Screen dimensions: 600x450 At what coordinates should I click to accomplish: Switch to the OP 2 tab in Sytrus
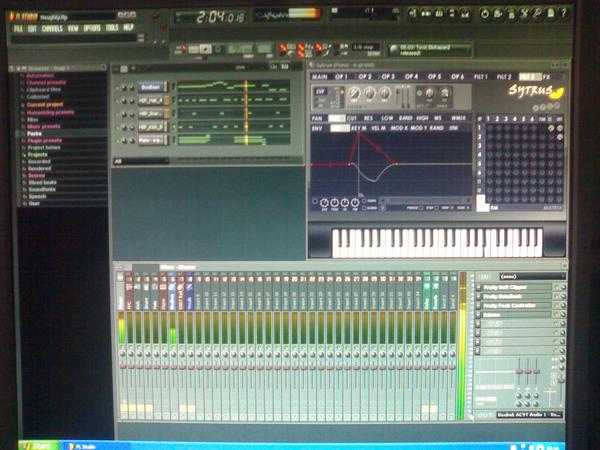click(x=364, y=76)
